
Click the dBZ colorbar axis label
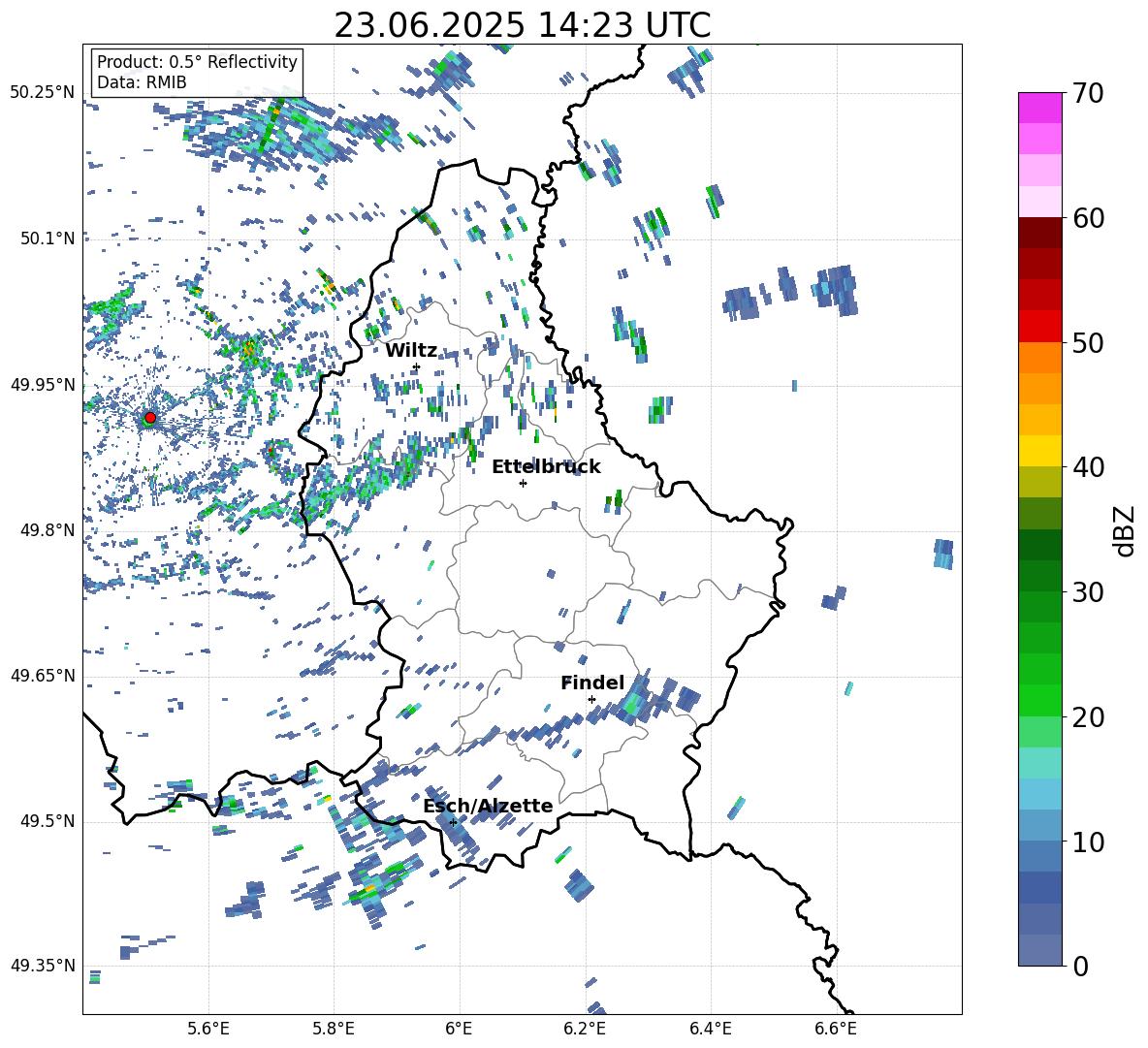1126,530
